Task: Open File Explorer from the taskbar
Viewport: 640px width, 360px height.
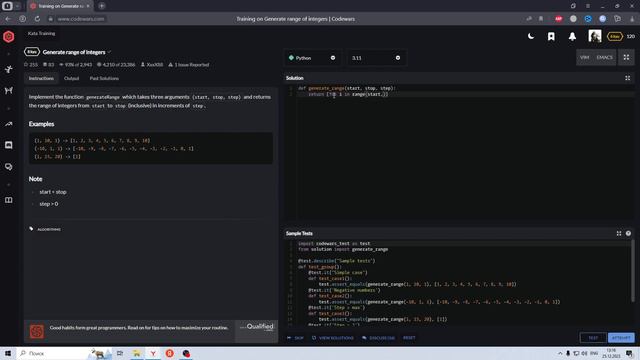Action: (x=136, y=353)
